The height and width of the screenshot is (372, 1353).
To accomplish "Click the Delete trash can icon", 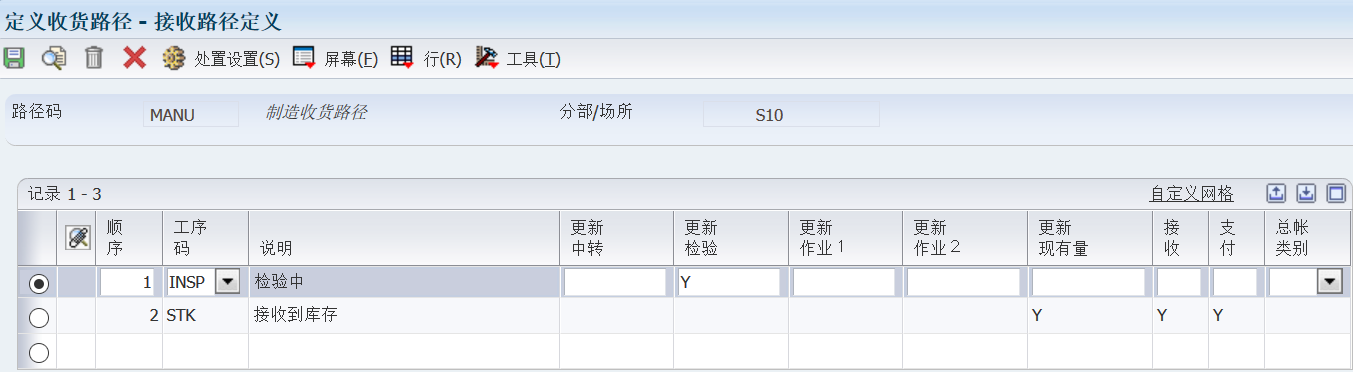I will tap(94, 58).
